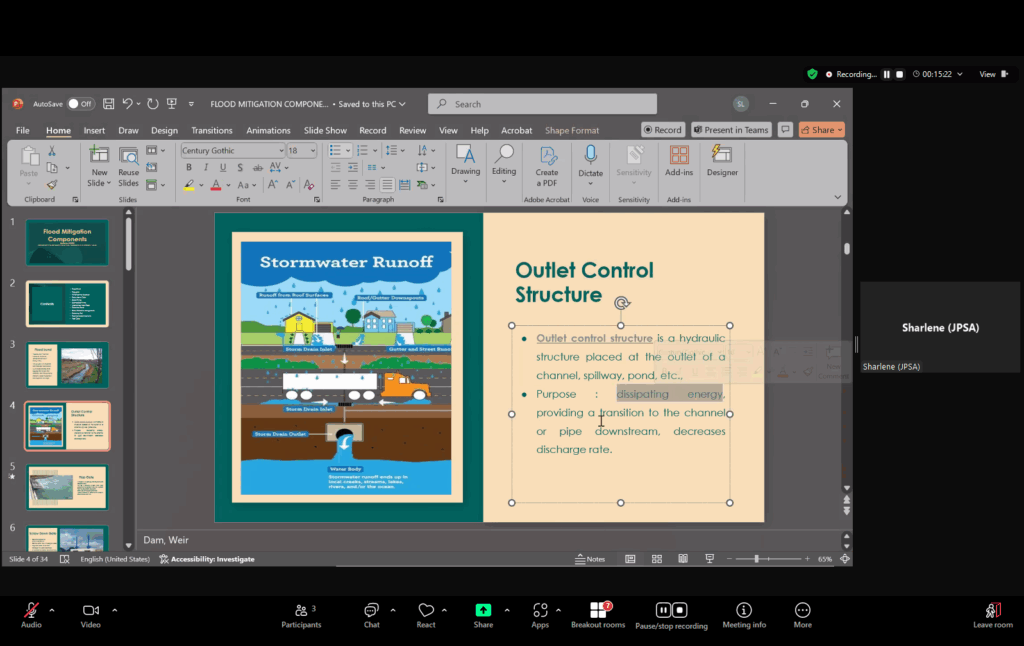This screenshot has height=646, width=1024.
Task: Open Zoom Breakout rooms
Action: pos(598,612)
